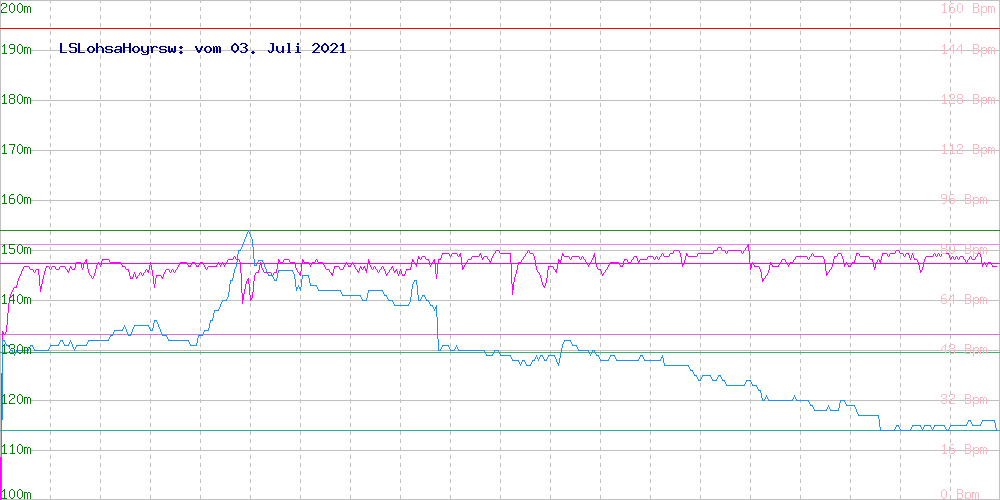Click the 170m altitude axis label
The height and width of the screenshot is (500, 1000).
(17, 149)
